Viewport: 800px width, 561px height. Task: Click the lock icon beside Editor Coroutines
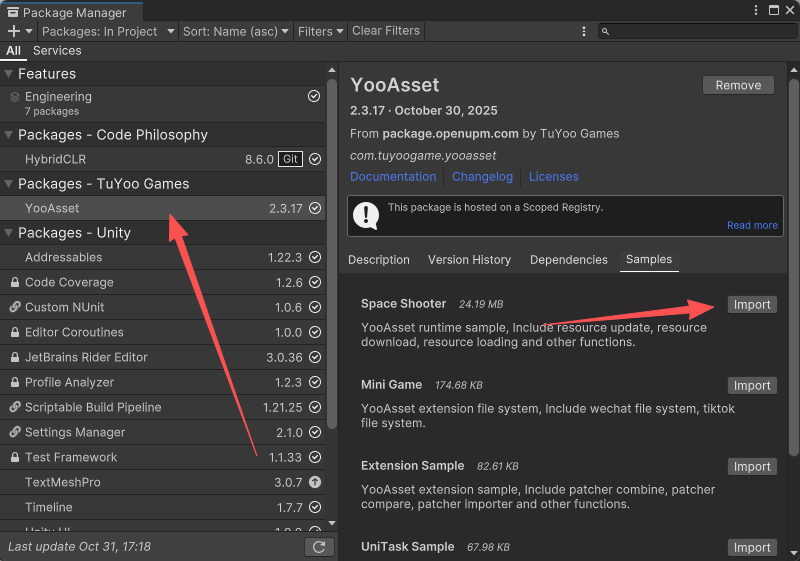click(15, 332)
